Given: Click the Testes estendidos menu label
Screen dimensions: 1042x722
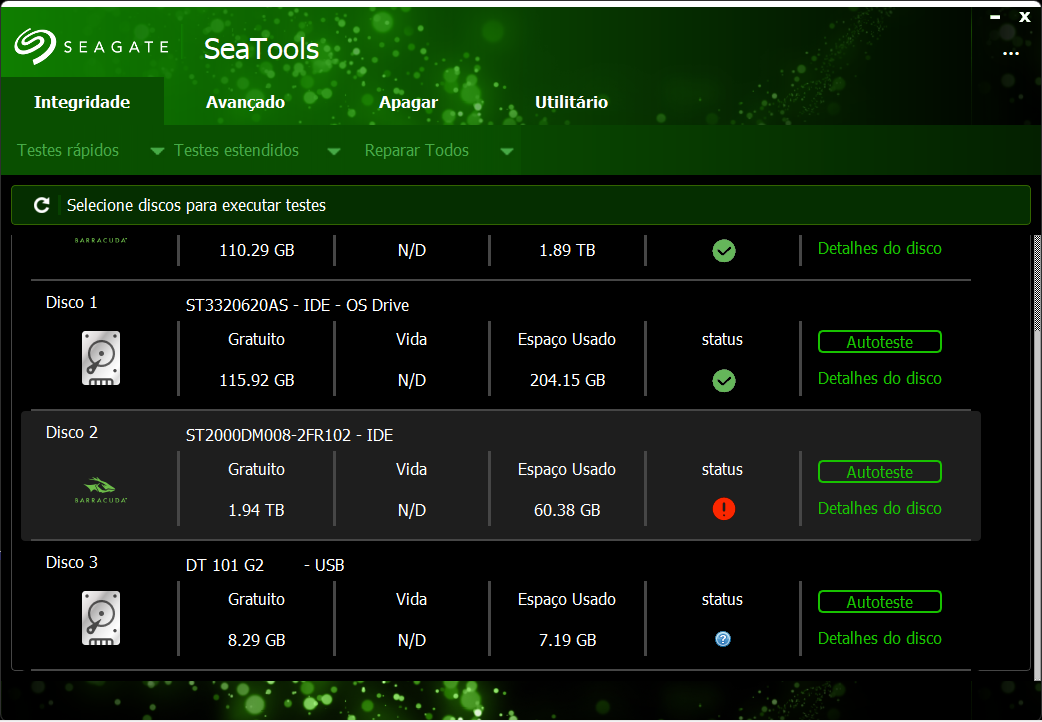Looking at the screenshot, I should (237, 150).
